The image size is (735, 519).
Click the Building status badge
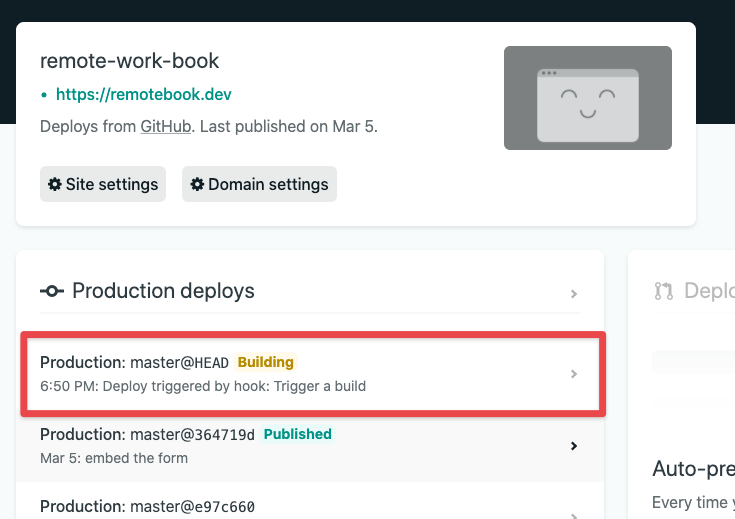(265, 362)
